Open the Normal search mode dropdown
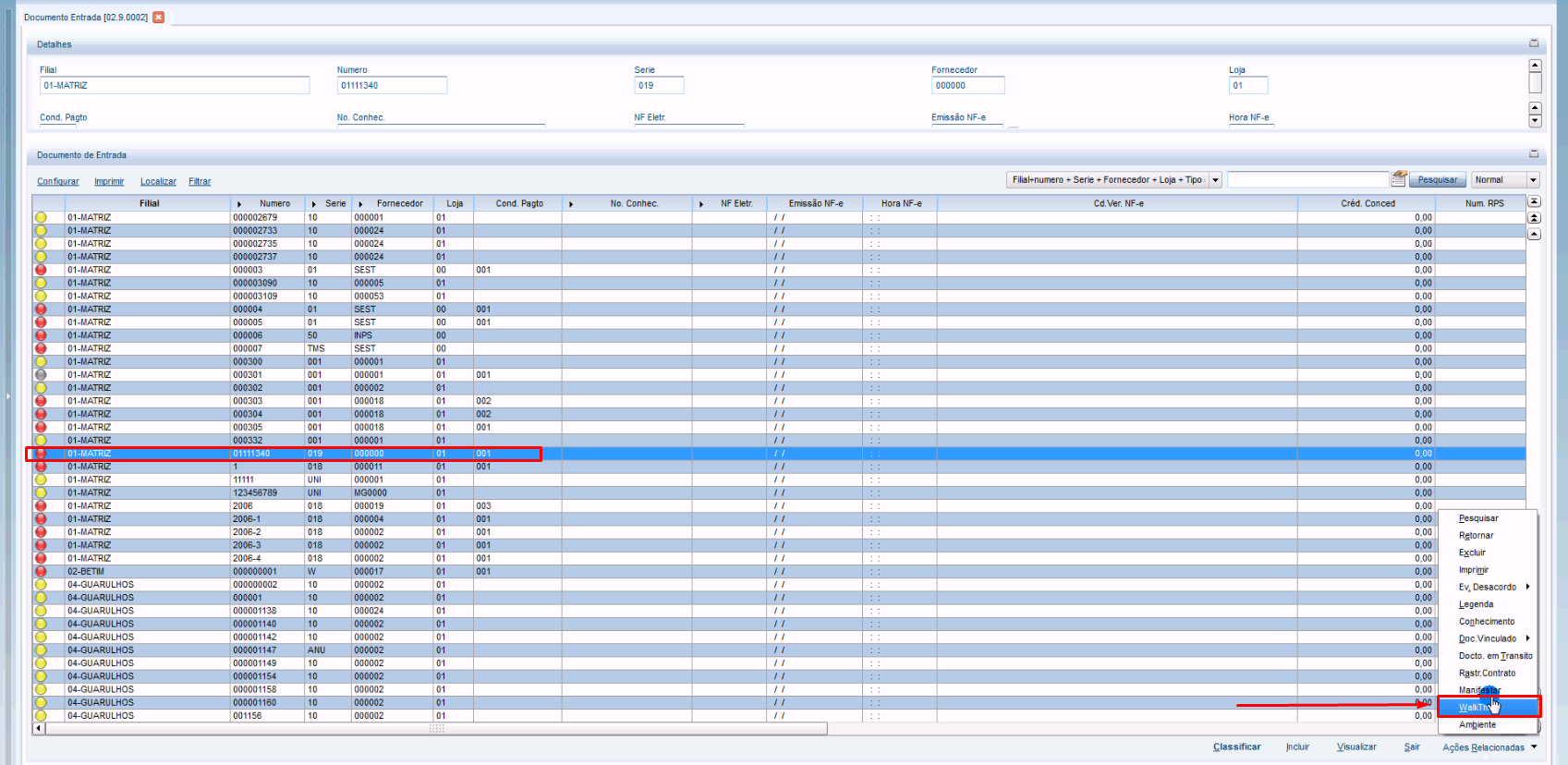This screenshot has width=1568, height=765. click(x=1533, y=180)
